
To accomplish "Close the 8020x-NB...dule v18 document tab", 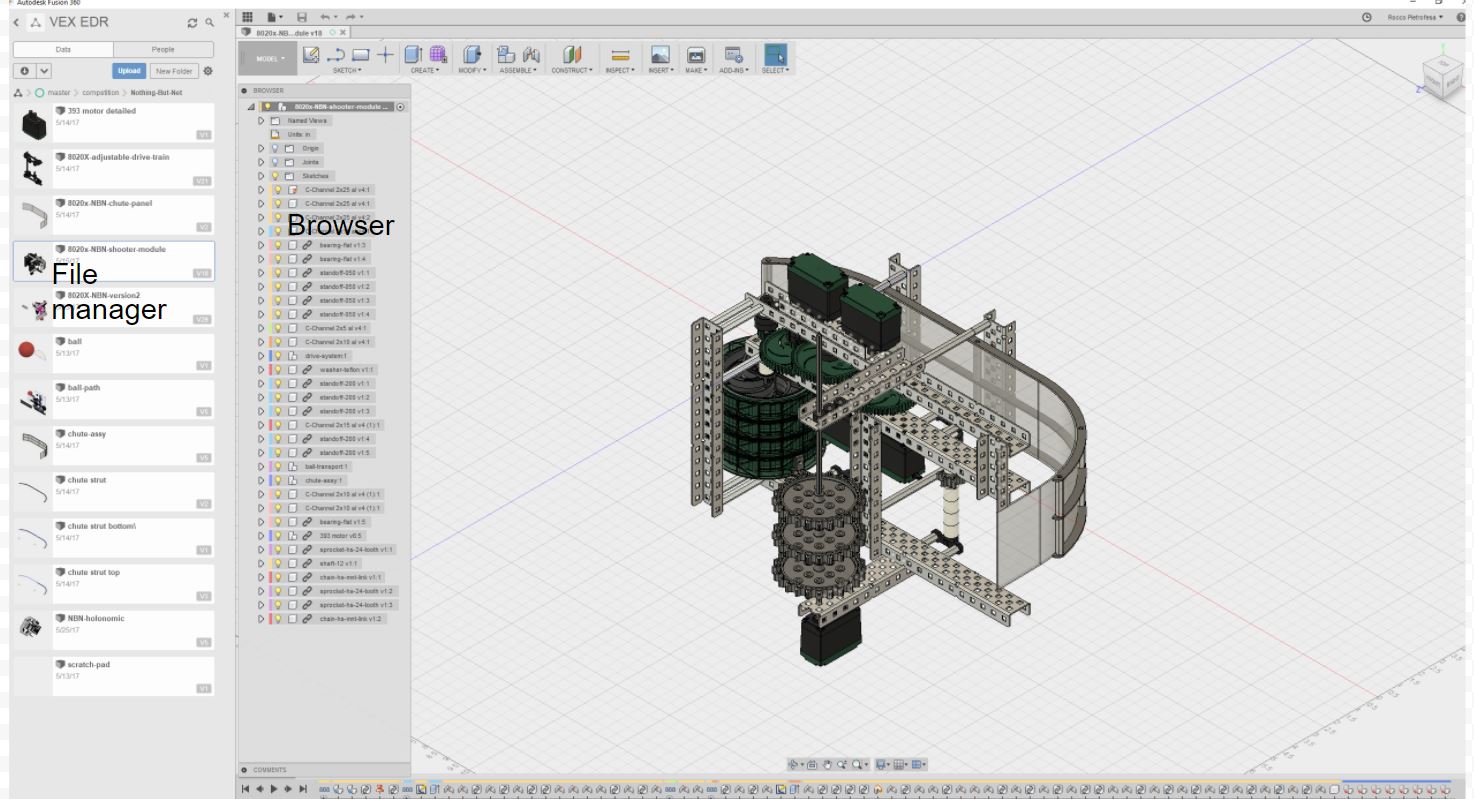I will [343, 32].
